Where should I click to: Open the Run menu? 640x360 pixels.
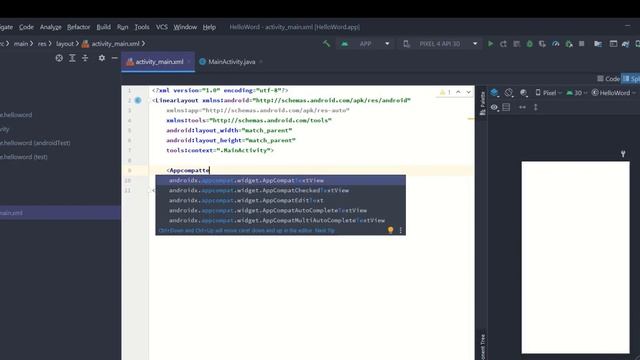click(x=122, y=27)
